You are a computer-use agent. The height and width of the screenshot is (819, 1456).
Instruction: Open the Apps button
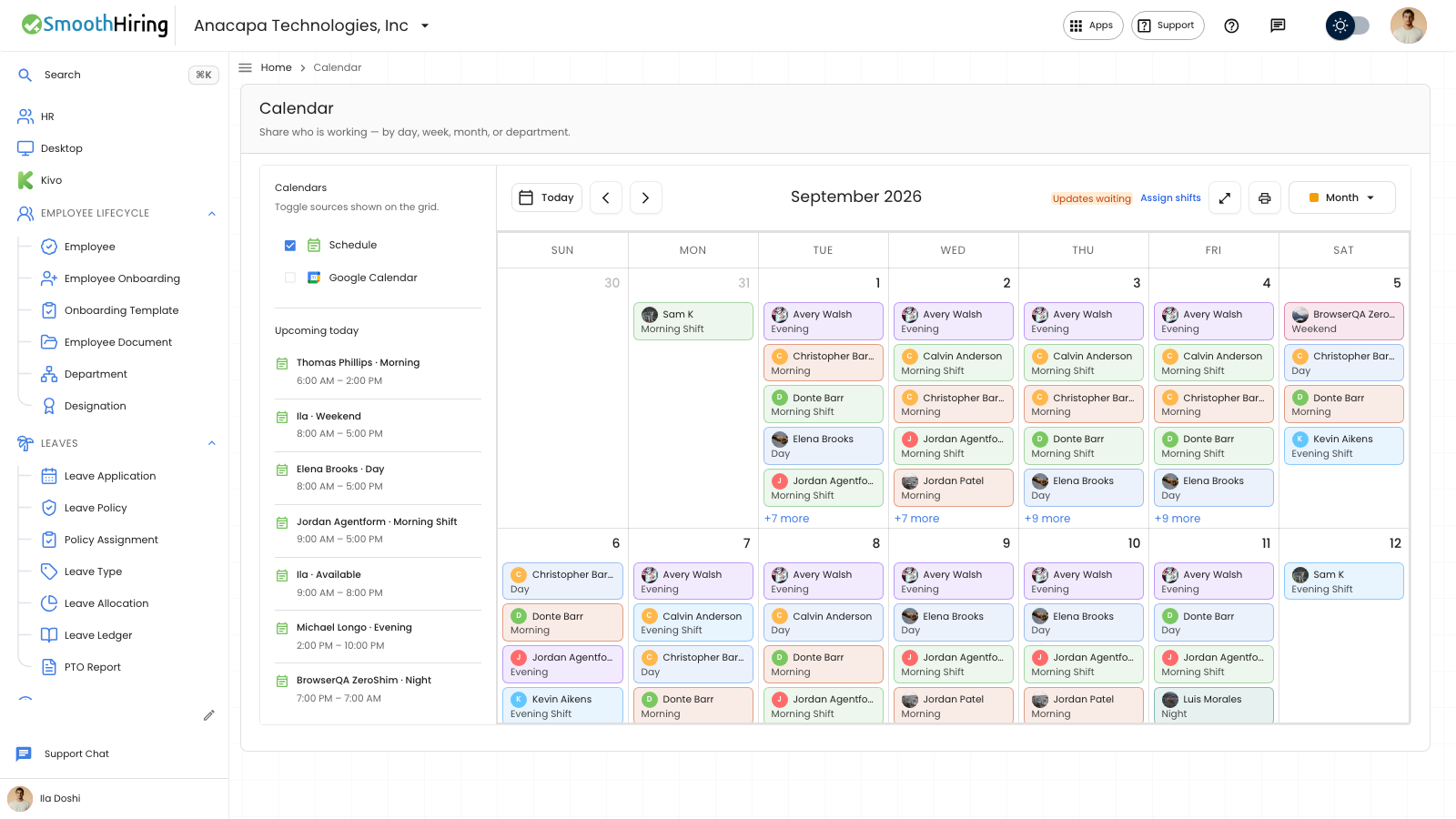coord(1092,25)
